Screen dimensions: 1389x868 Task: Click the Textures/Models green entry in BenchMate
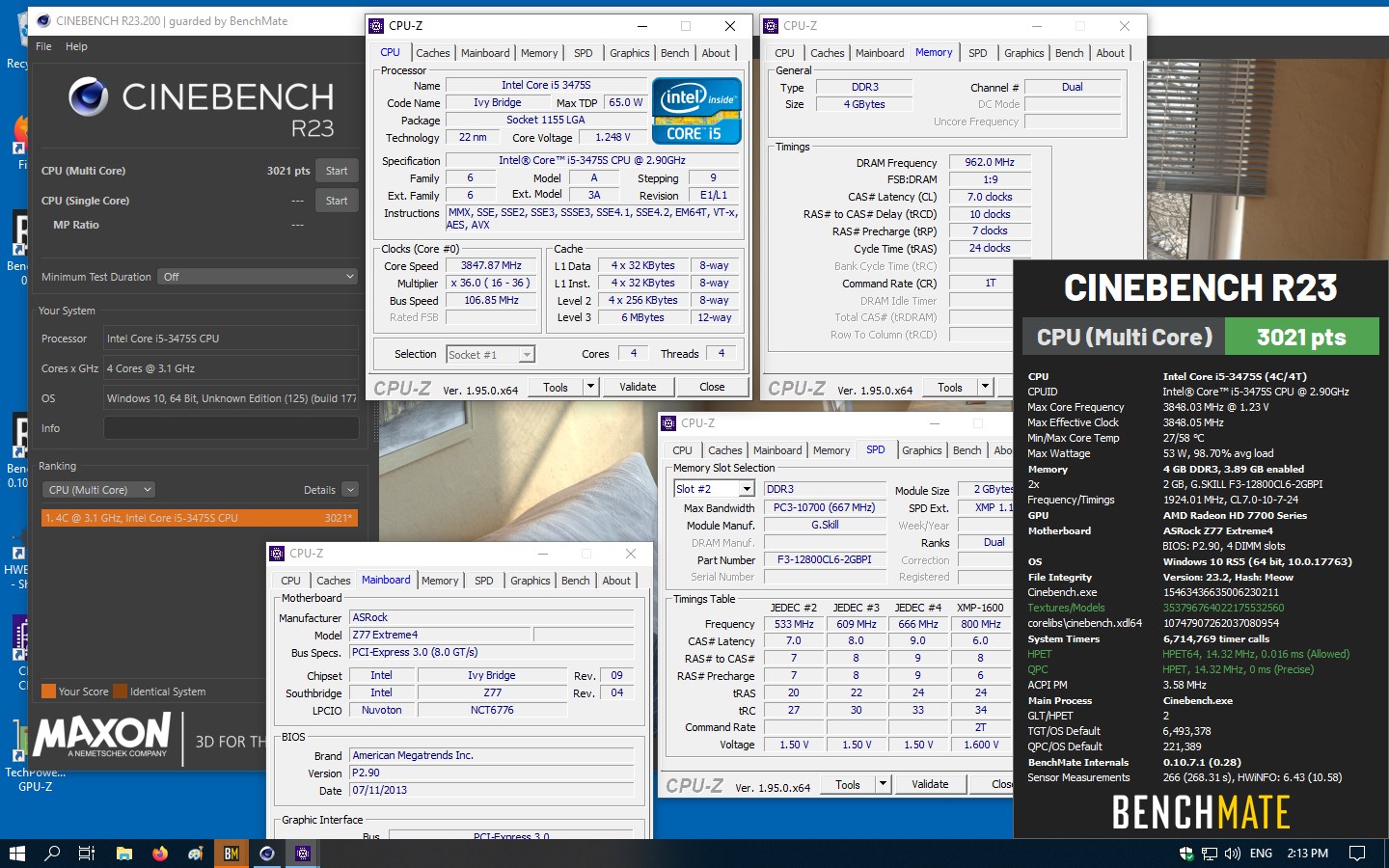coord(1066,608)
